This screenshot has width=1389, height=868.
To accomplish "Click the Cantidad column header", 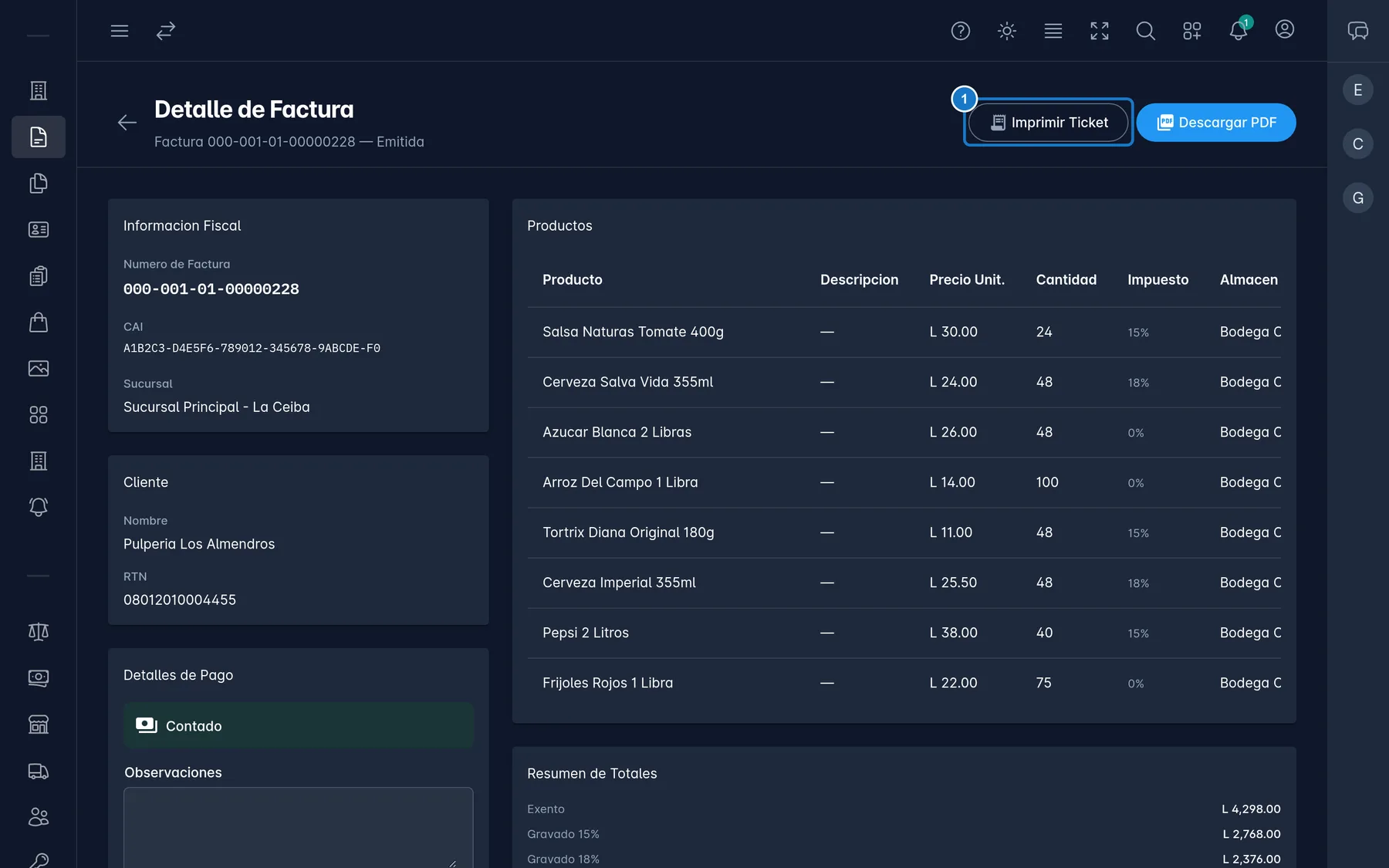I will [x=1066, y=280].
